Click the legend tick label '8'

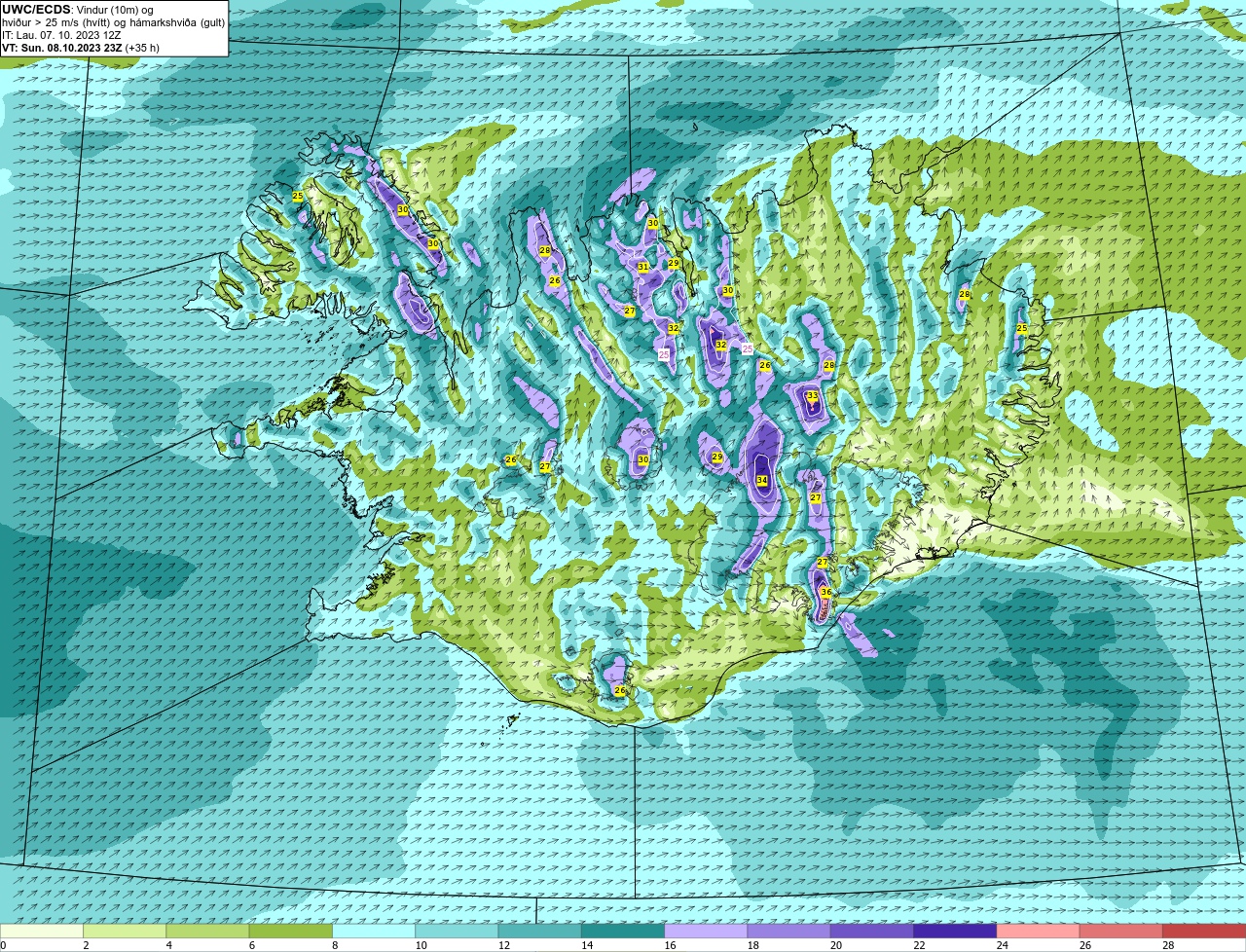(x=335, y=945)
